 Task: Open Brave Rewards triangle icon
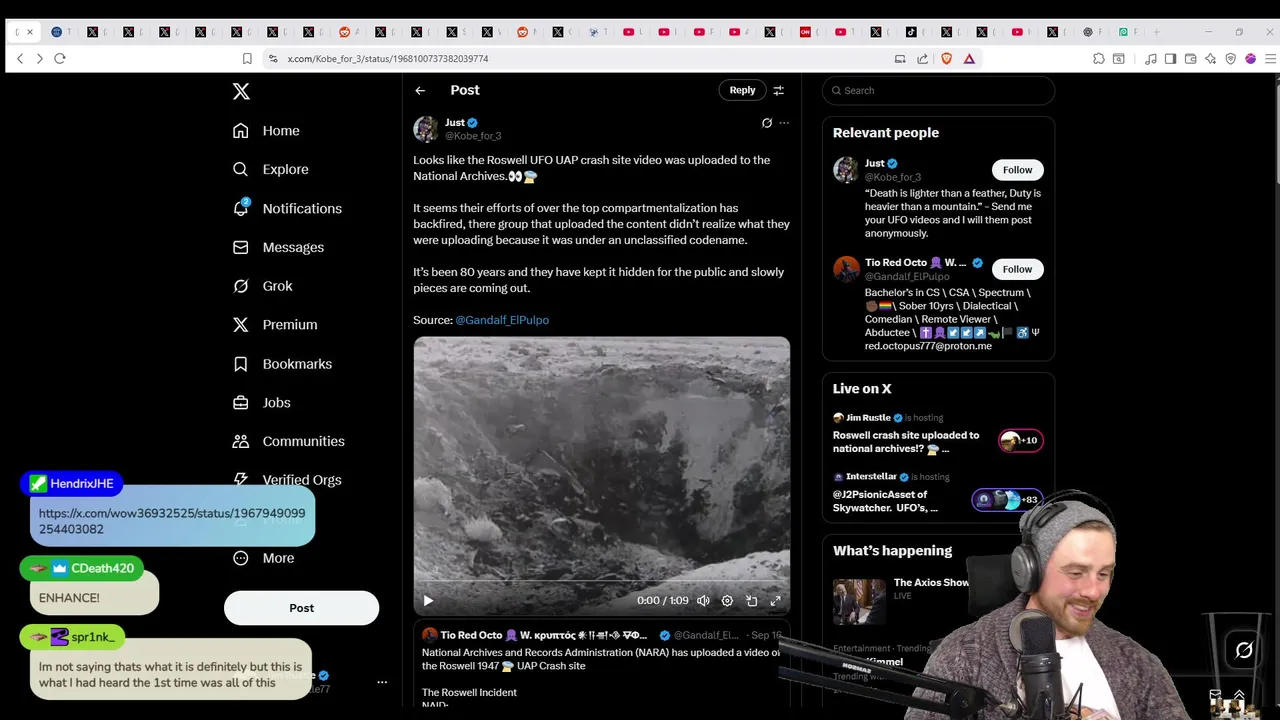point(969,59)
